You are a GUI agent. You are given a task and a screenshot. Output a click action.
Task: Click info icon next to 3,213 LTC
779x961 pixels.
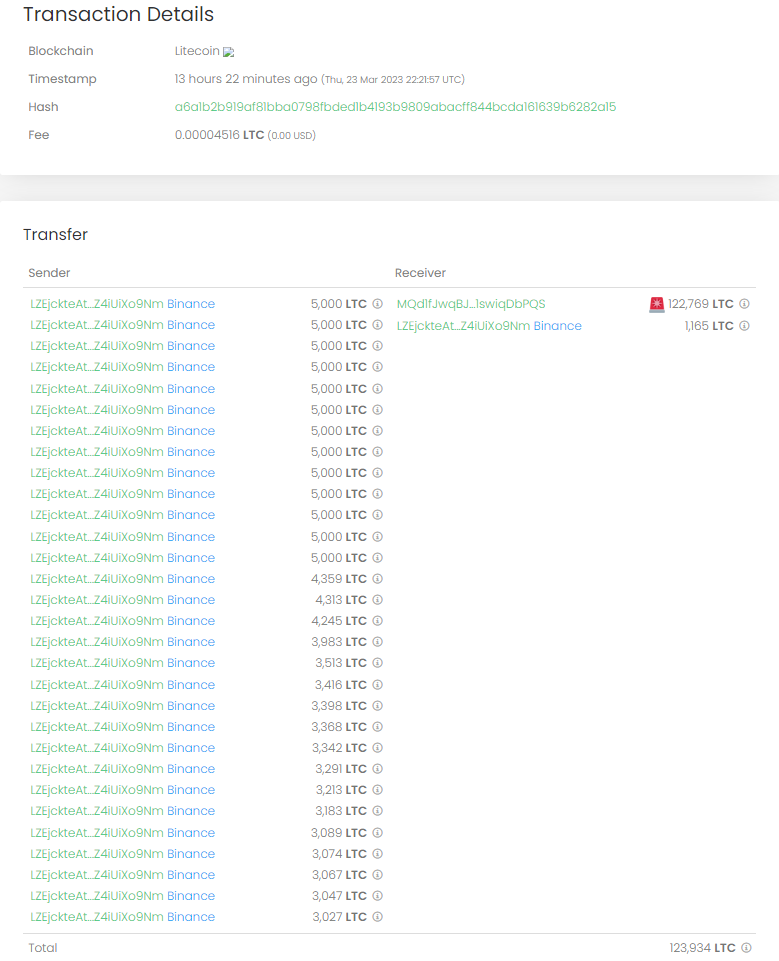tap(377, 790)
